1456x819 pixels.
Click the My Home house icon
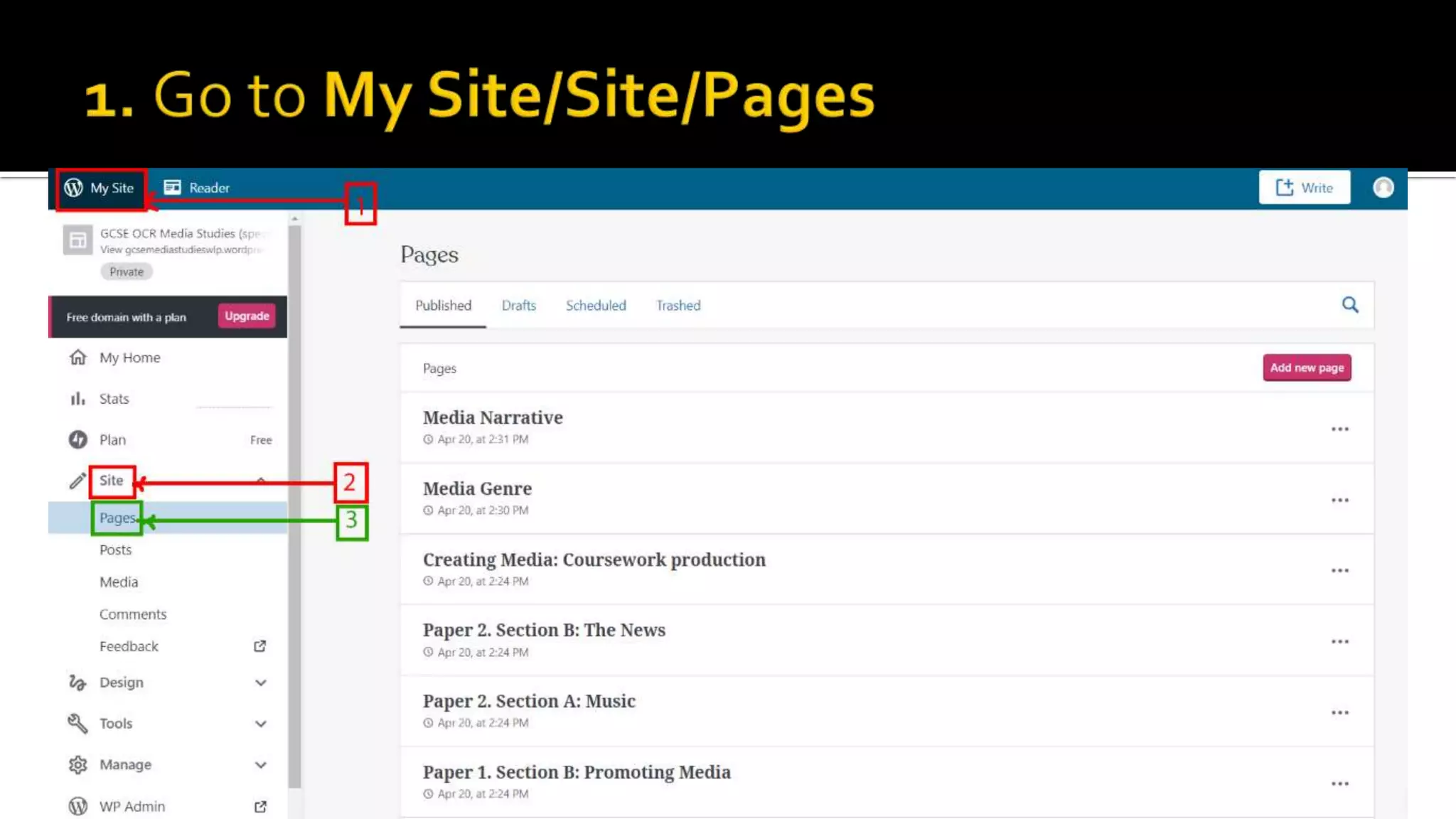coord(78,358)
